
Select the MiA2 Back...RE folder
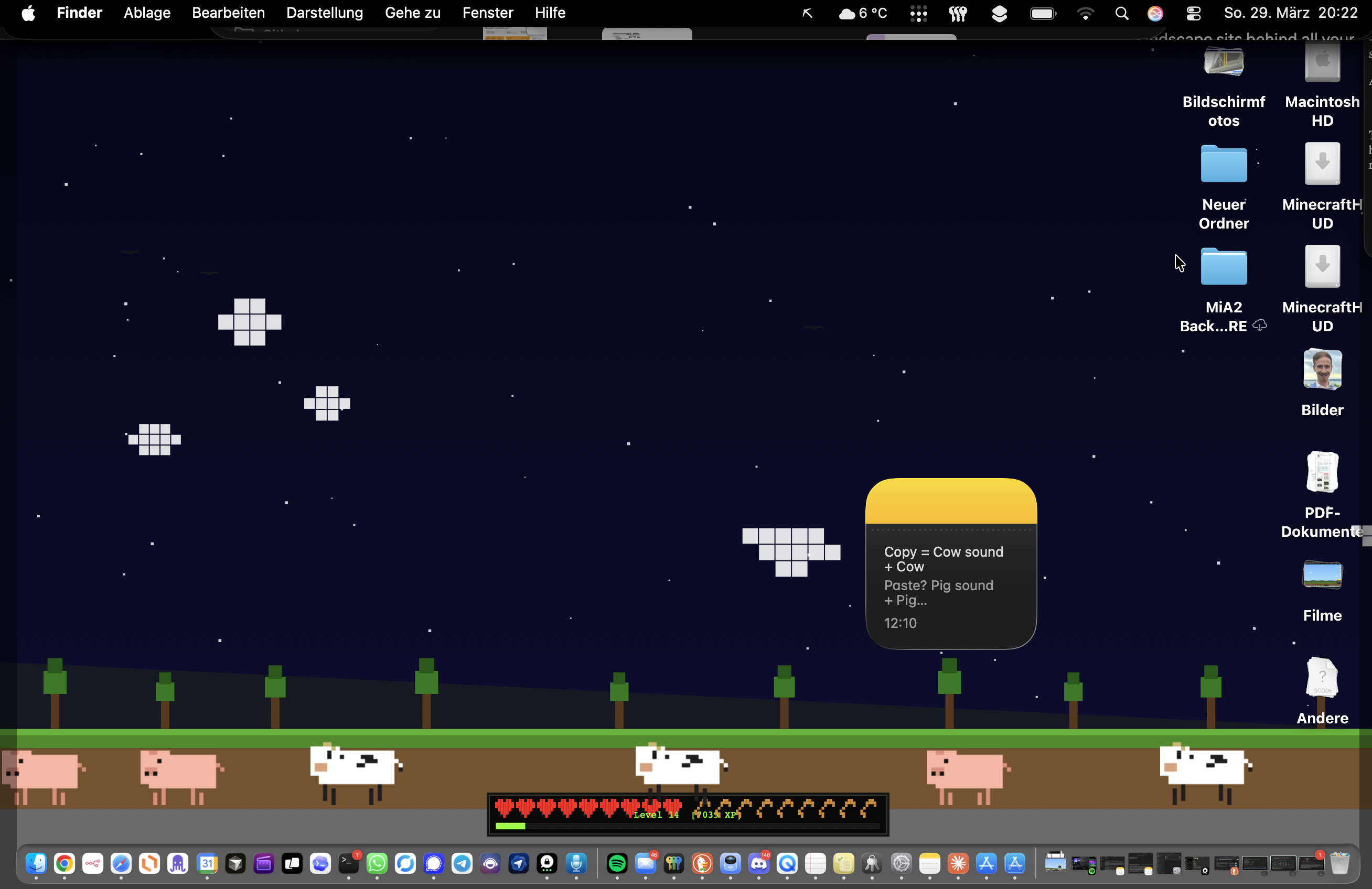[1223, 266]
